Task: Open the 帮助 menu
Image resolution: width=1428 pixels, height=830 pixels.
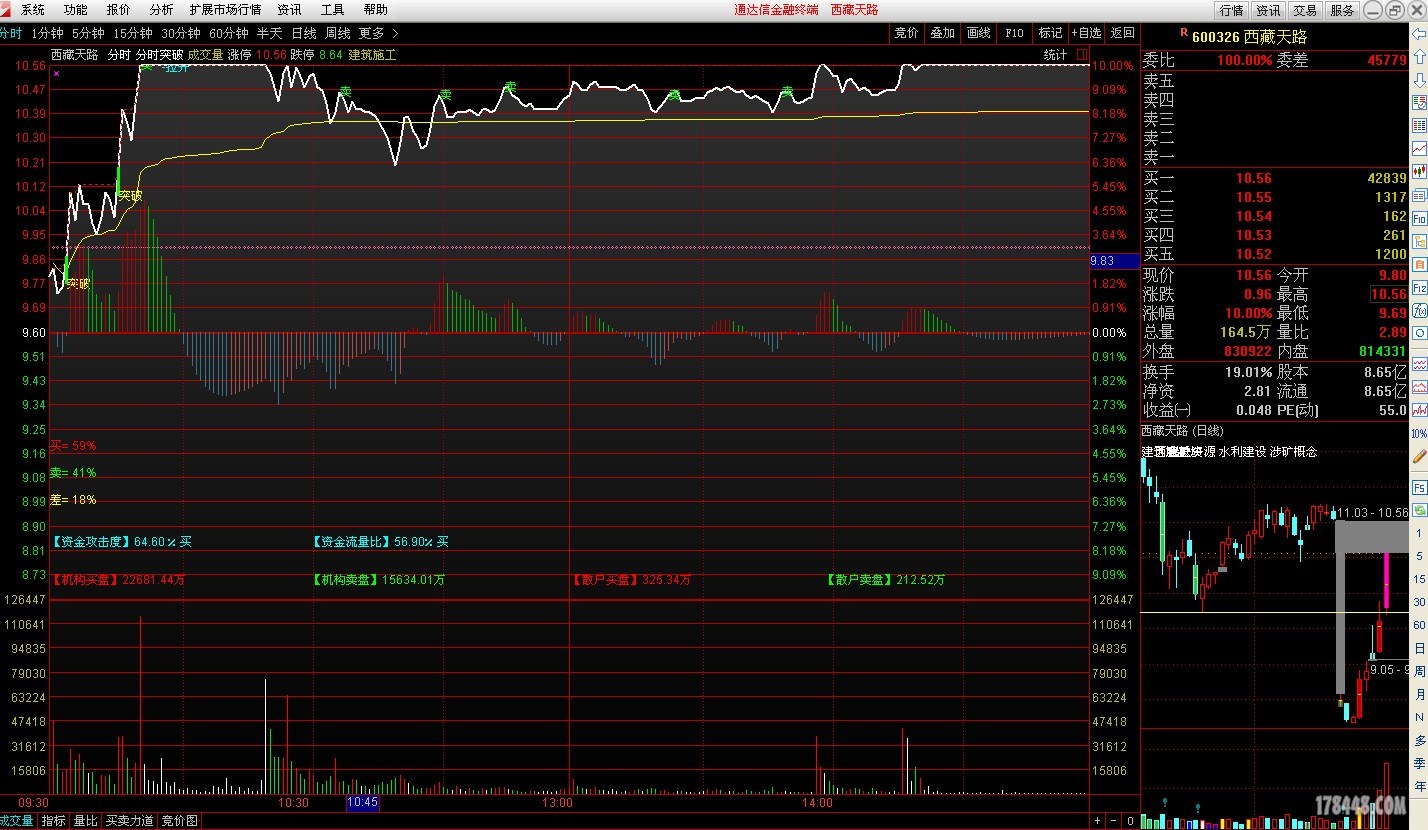Action: (x=375, y=10)
